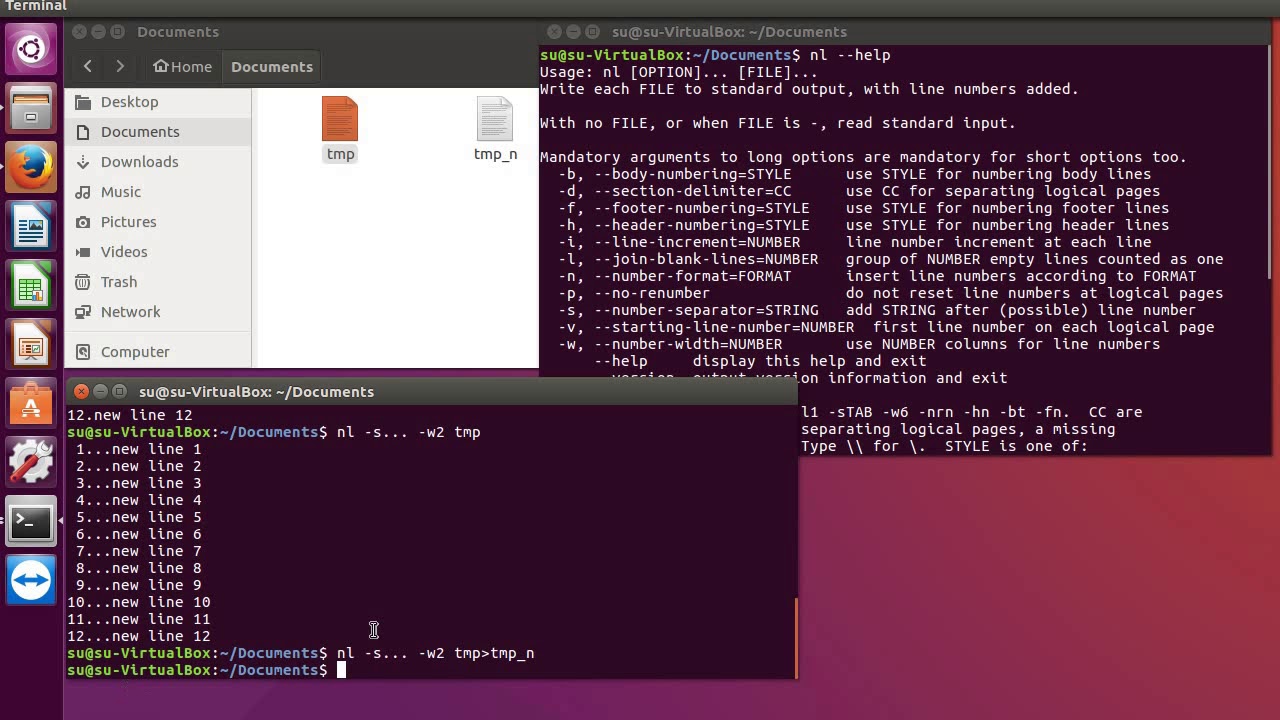Viewport: 1280px width, 720px height.
Task: Open Files manager from launcher
Action: 31,108
